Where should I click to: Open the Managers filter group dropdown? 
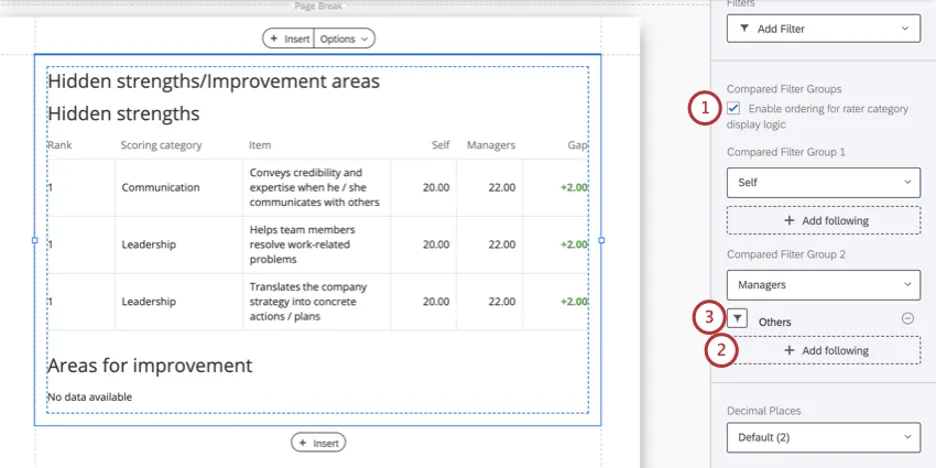tap(824, 285)
